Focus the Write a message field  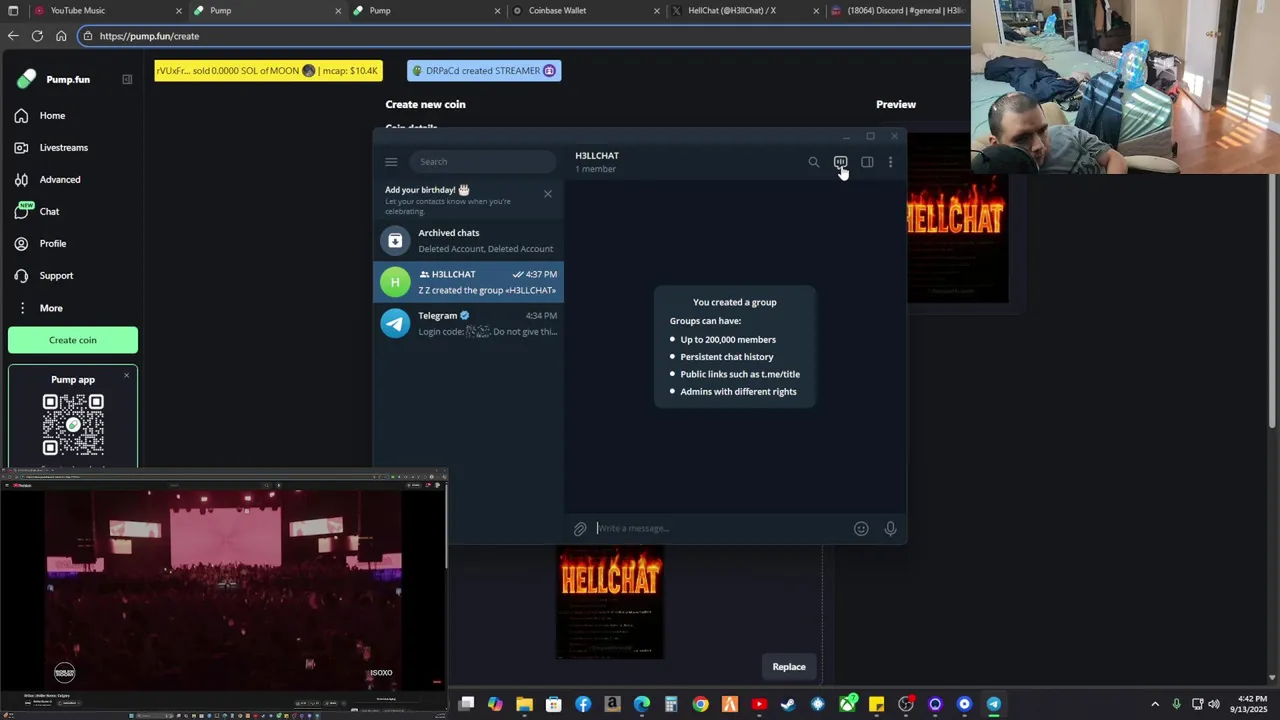click(x=720, y=529)
